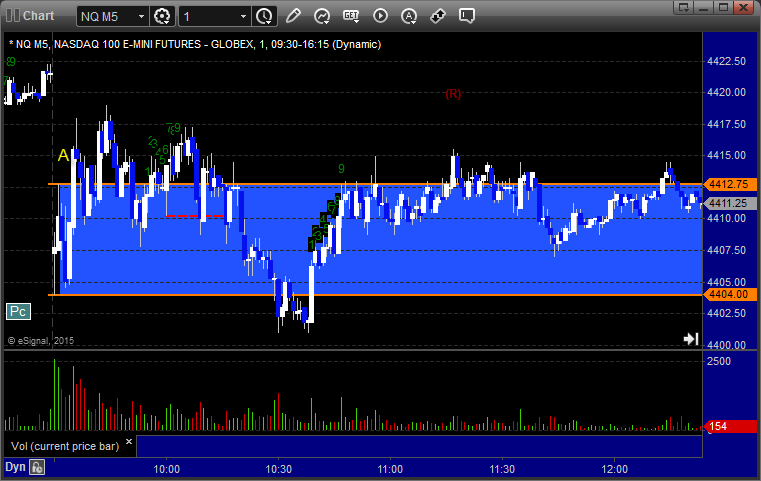
Task: Click the 11:30 time axis label
Action: [502, 469]
